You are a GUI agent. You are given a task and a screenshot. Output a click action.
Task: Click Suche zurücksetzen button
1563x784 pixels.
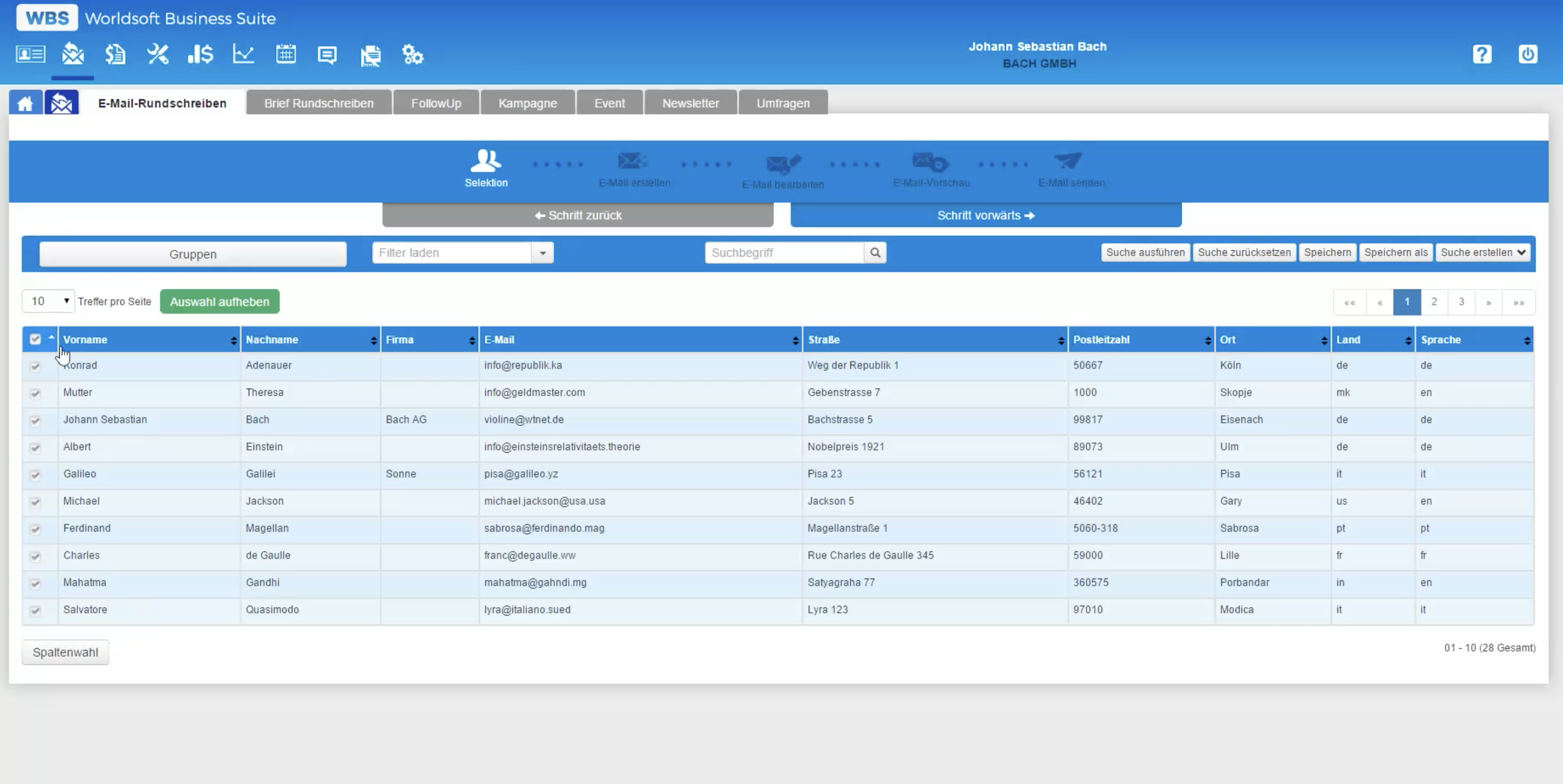pyautogui.click(x=1244, y=253)
